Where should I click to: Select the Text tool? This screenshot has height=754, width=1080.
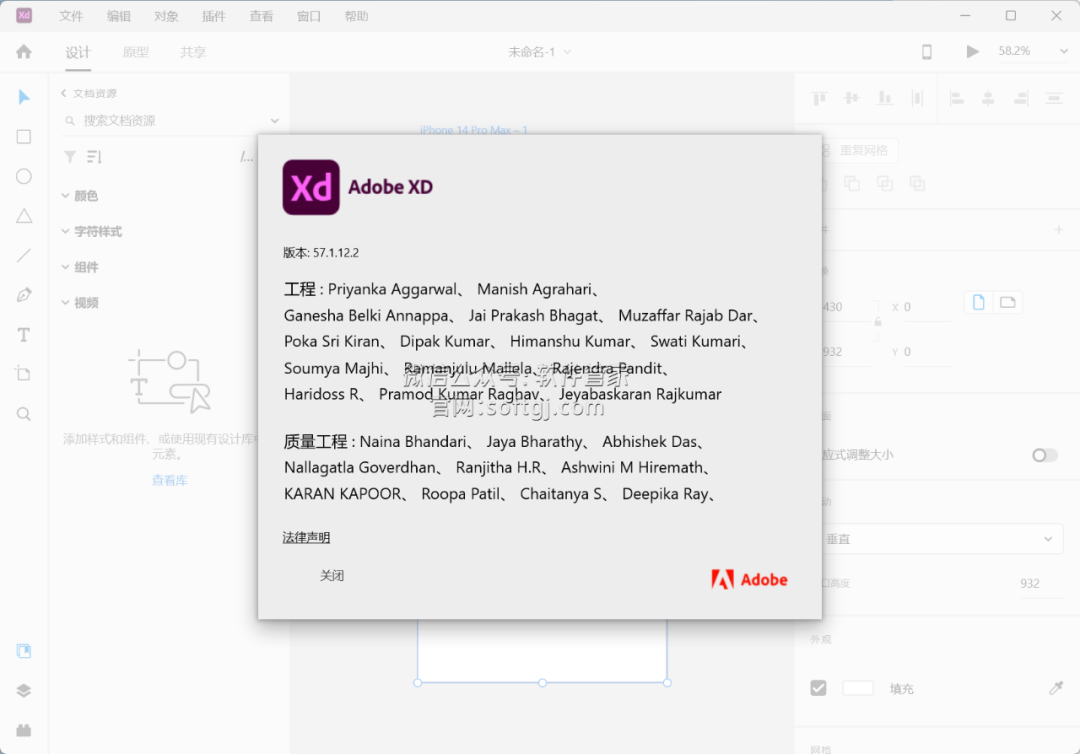(x=24, y=335)
